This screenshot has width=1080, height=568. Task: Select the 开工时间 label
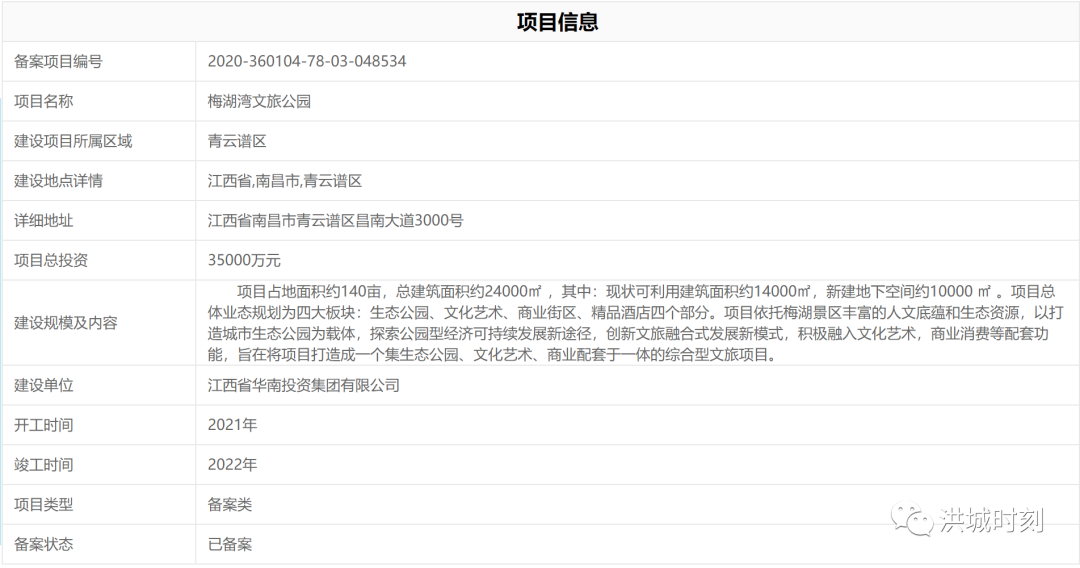(43, 425)
